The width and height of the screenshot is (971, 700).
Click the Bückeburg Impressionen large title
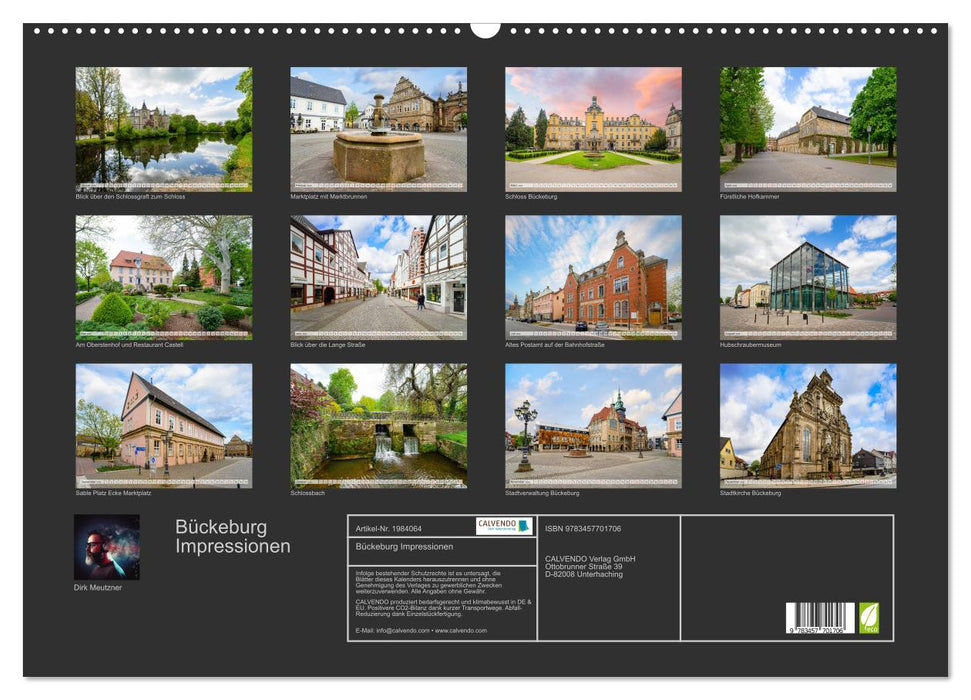[x=233, y=537]
